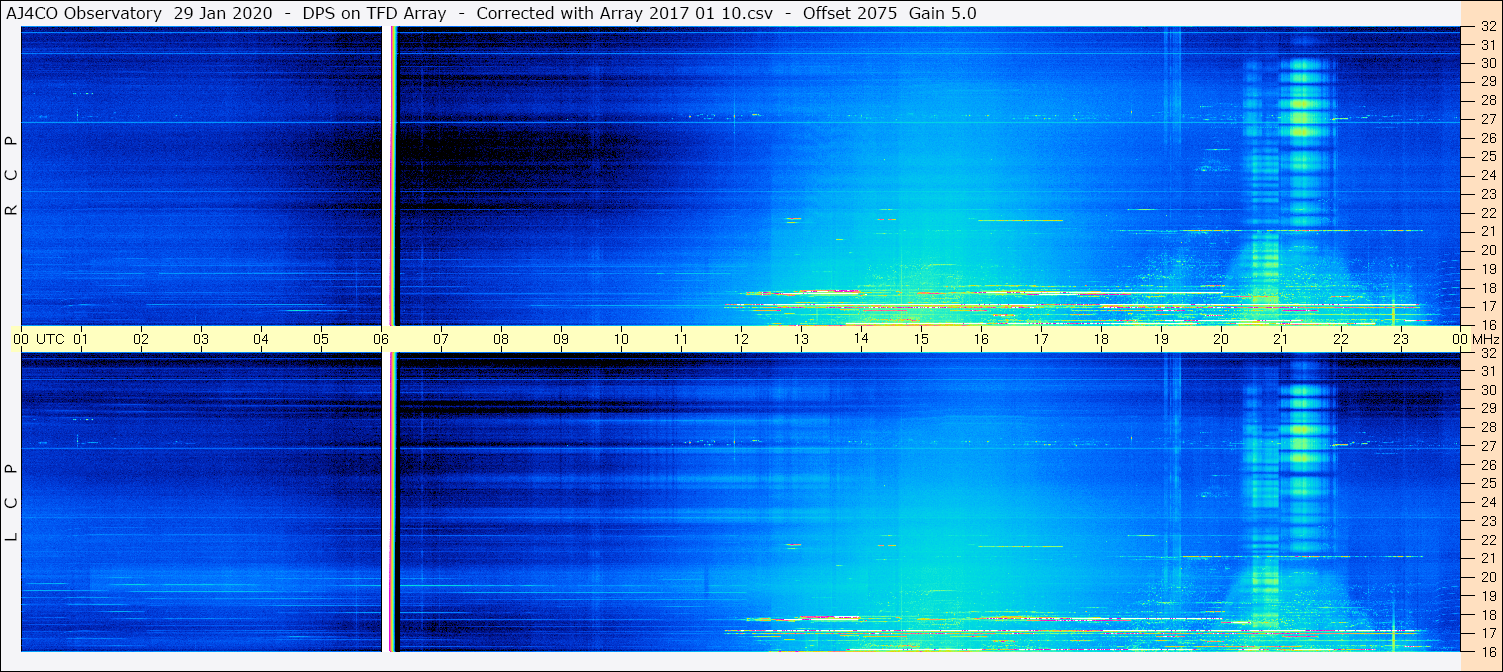Select the 07 hour marker on the time axis
Viewport: 1503px width, 672px height.
pyautogui.click(x=441, y=339)
